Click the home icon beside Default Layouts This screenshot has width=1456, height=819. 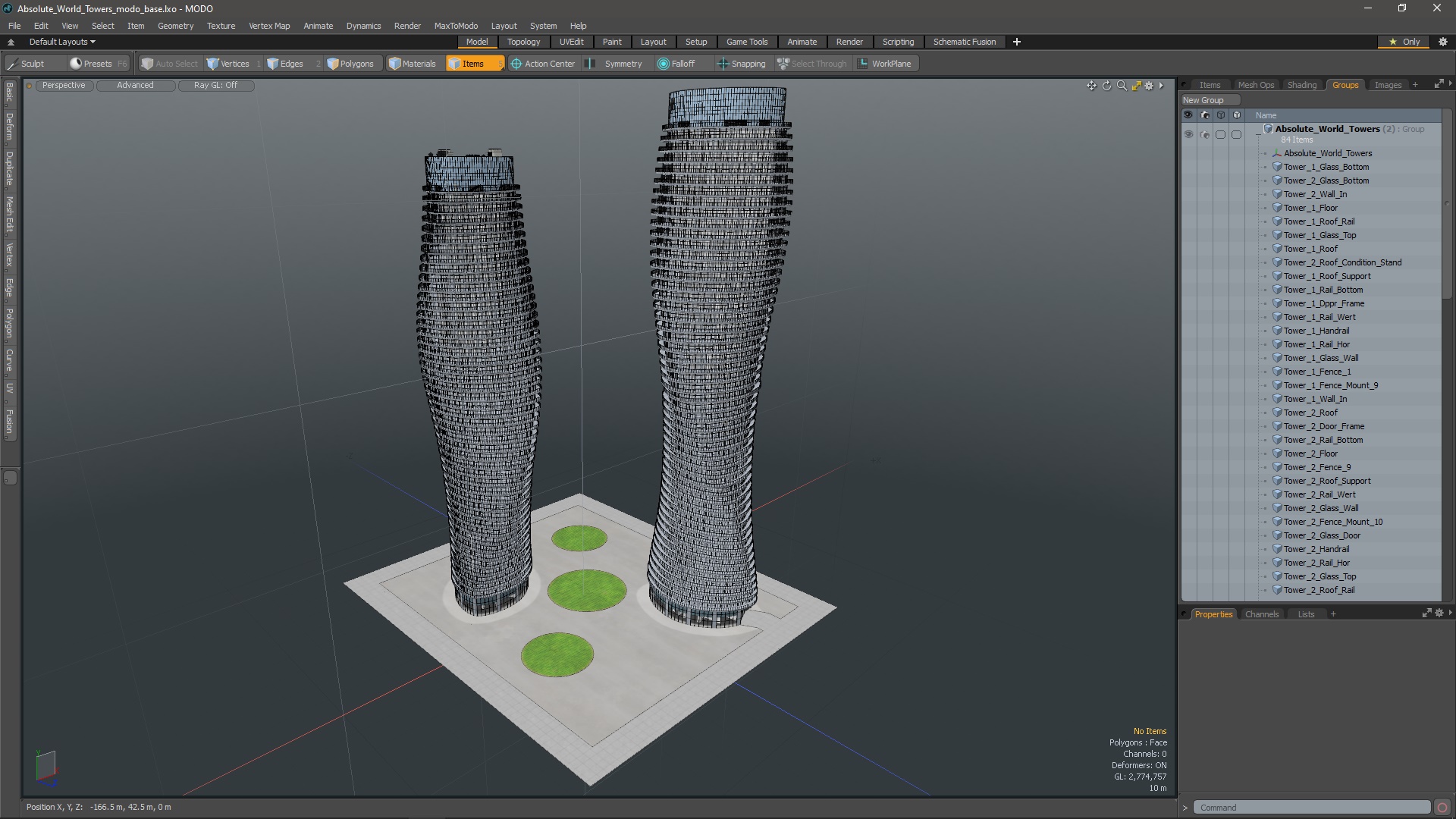pos(11,42)
